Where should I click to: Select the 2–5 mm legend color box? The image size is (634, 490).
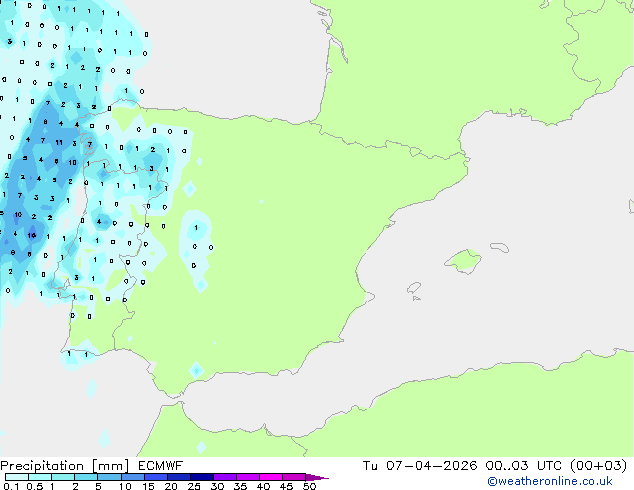pos(86,477)
